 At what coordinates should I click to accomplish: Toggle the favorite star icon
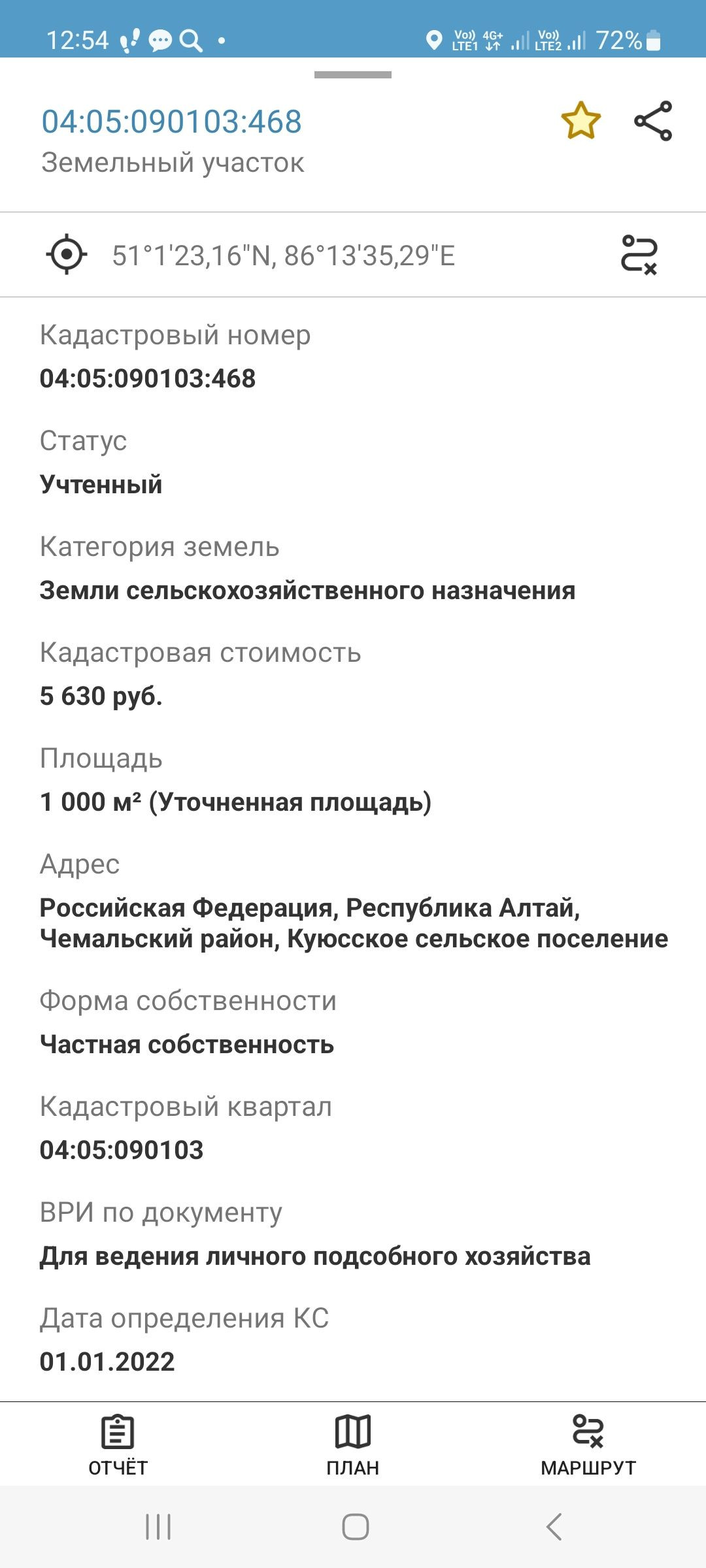point(580,121)
